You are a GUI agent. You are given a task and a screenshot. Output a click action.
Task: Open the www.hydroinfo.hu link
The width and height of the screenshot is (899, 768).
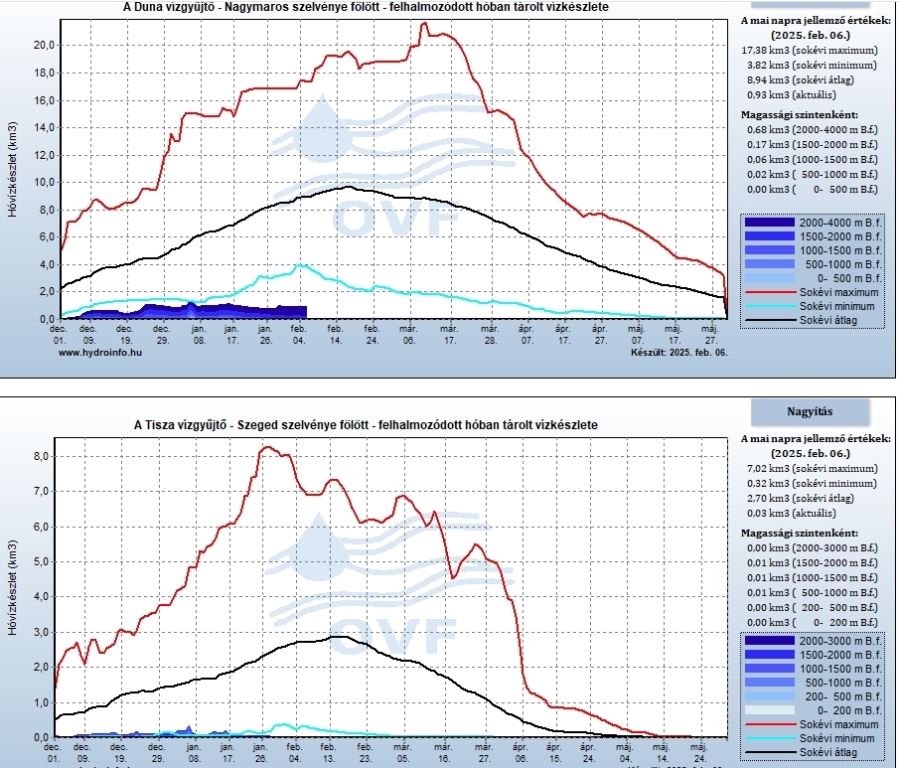click(100, 352)
